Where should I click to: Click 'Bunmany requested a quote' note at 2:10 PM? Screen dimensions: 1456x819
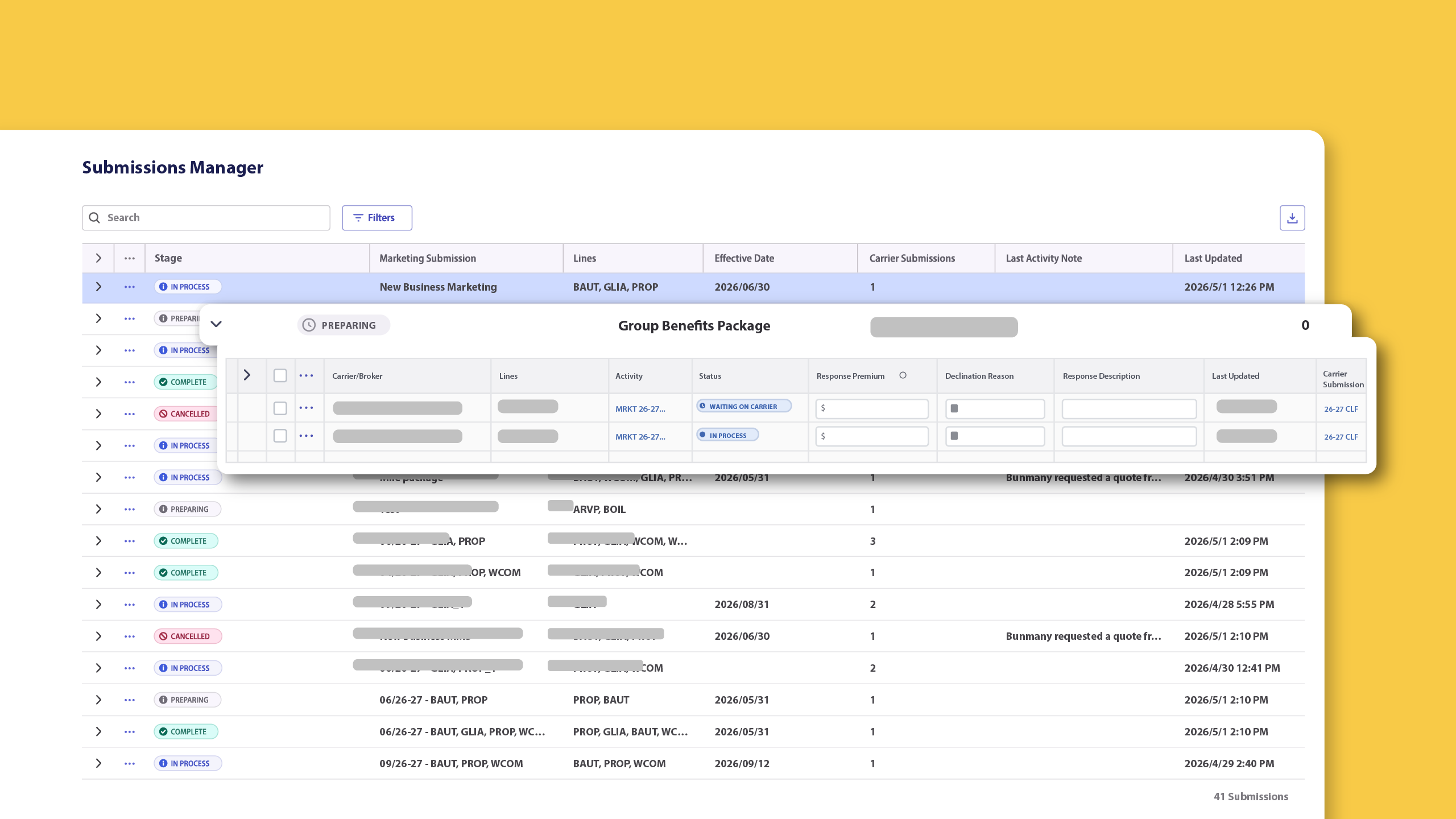(1083, 636)
